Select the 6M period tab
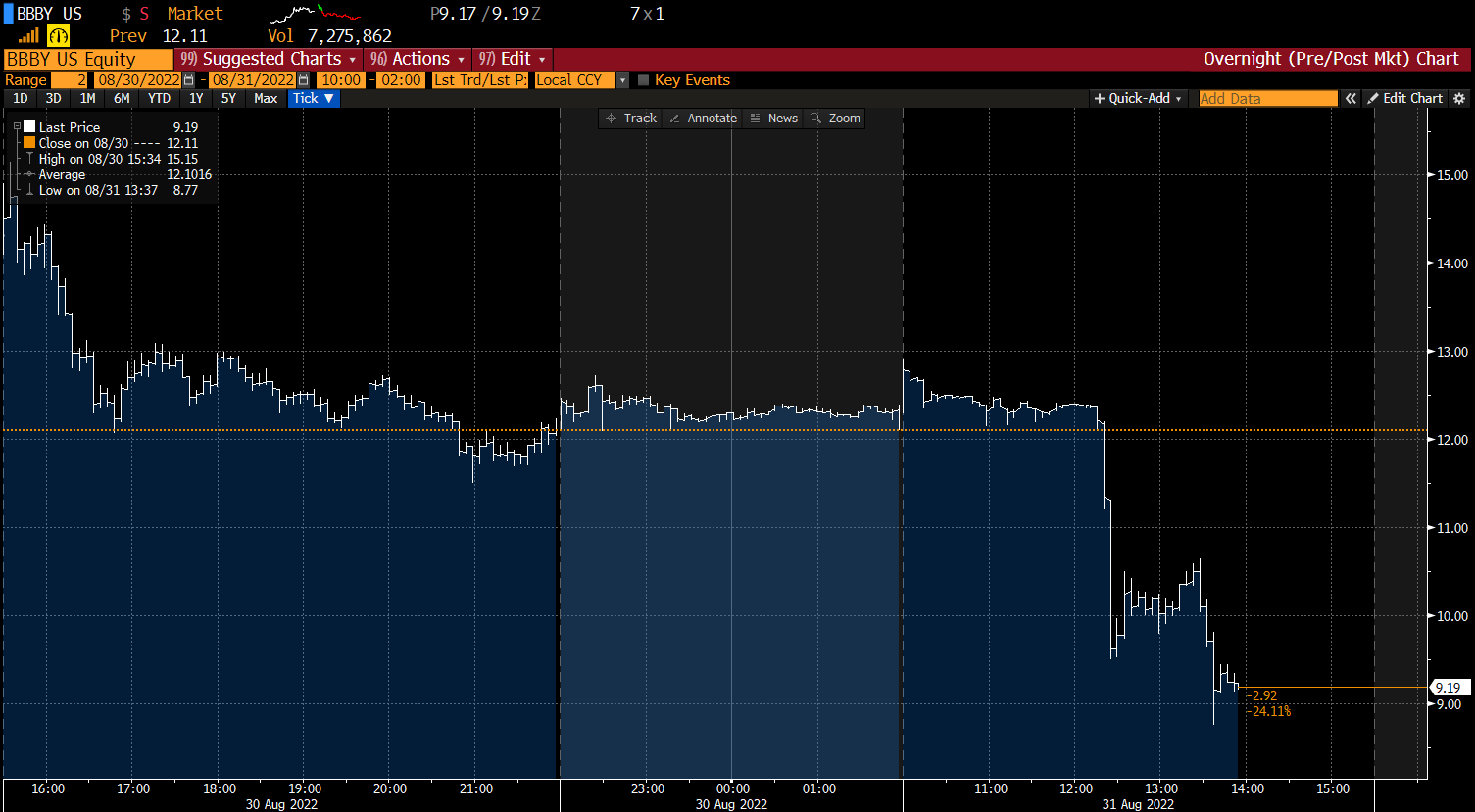 122,98
